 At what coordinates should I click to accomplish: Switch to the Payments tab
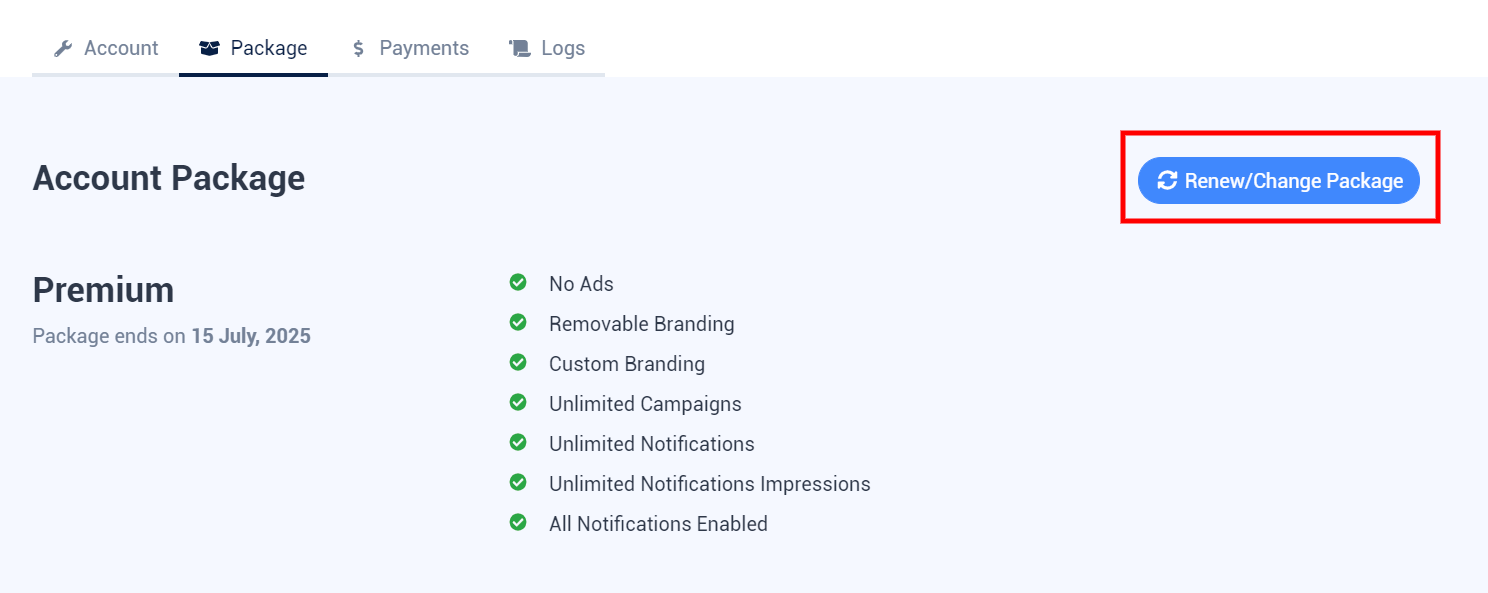[x=410, y=48]
